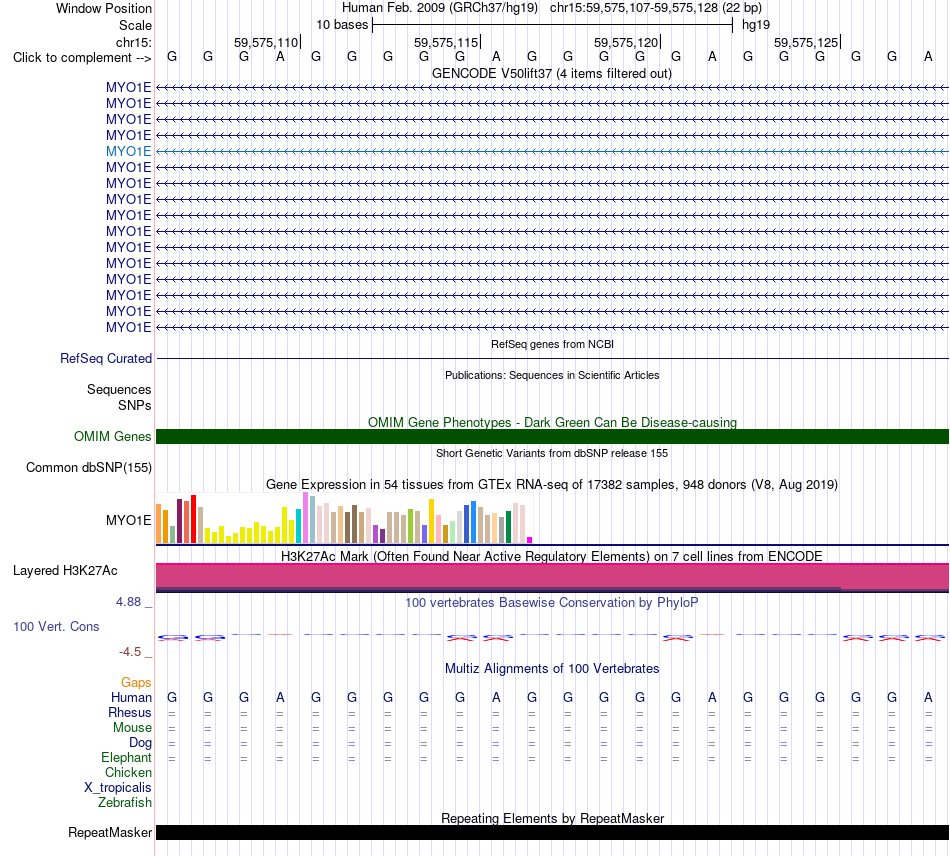This screenshot has width=950, height=856.
Task: Click the -4.5 lower conservation scale value
Action: click(130, 652)
